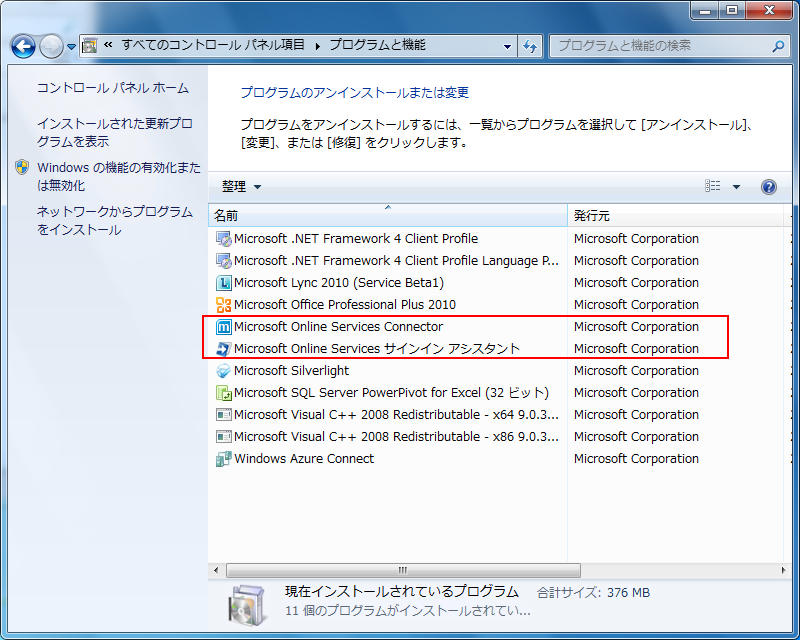Image resolution: width=800 pixels, height=640 pixels.
Task: Expand the breadcrumb overflow chevron
Action: (108, 45)
